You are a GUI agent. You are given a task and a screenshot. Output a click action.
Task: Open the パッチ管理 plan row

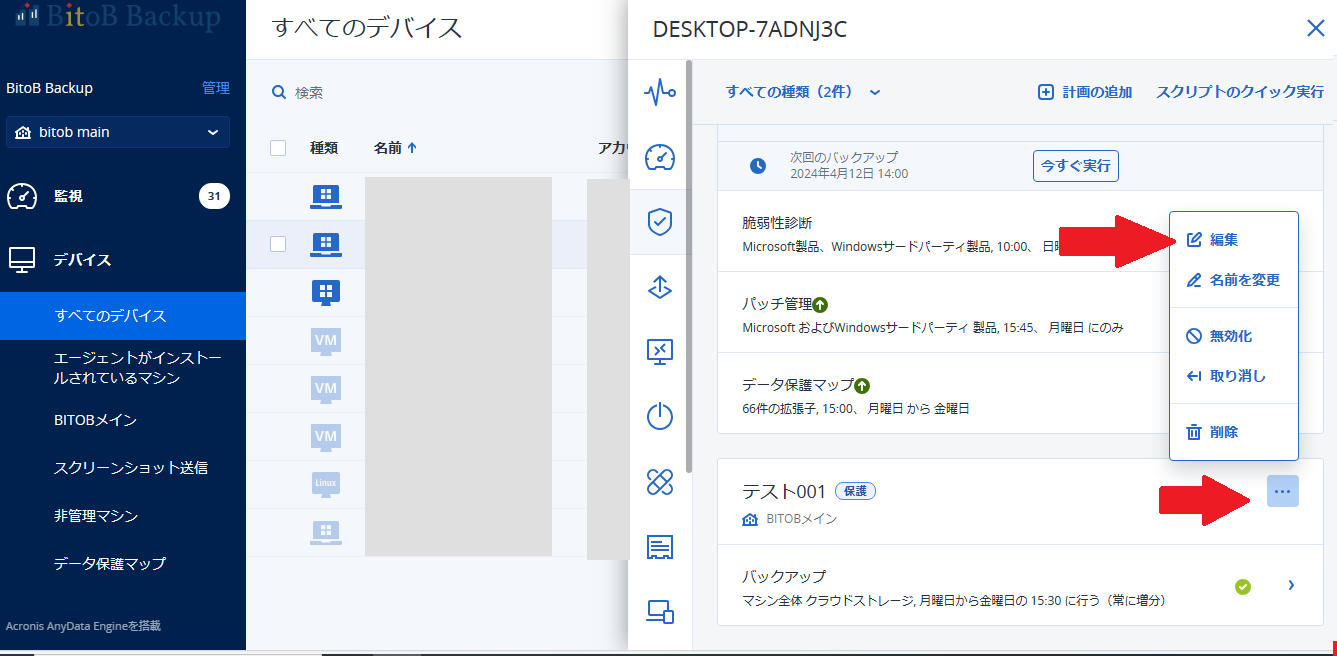tap(1020, 312)
